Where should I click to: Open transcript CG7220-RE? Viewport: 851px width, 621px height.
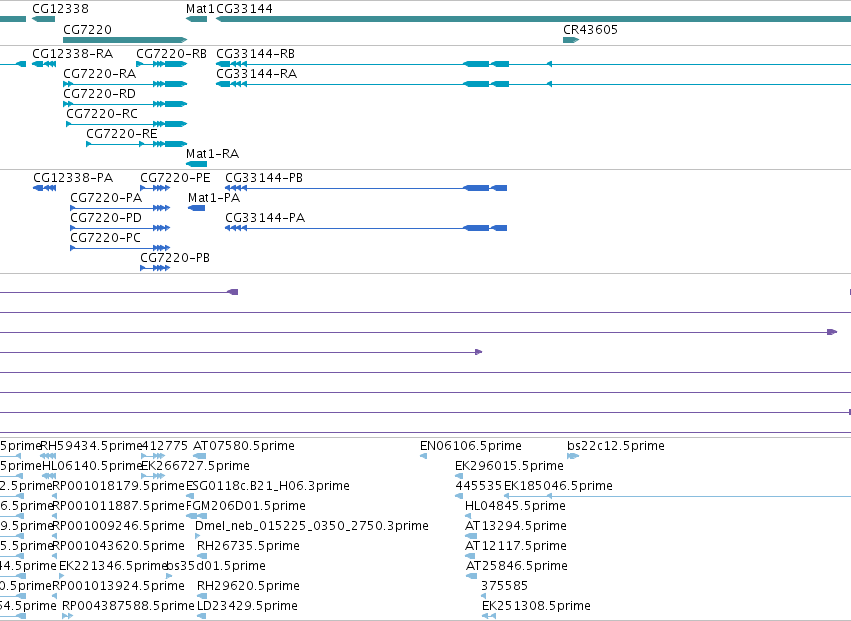click(137, 144)
